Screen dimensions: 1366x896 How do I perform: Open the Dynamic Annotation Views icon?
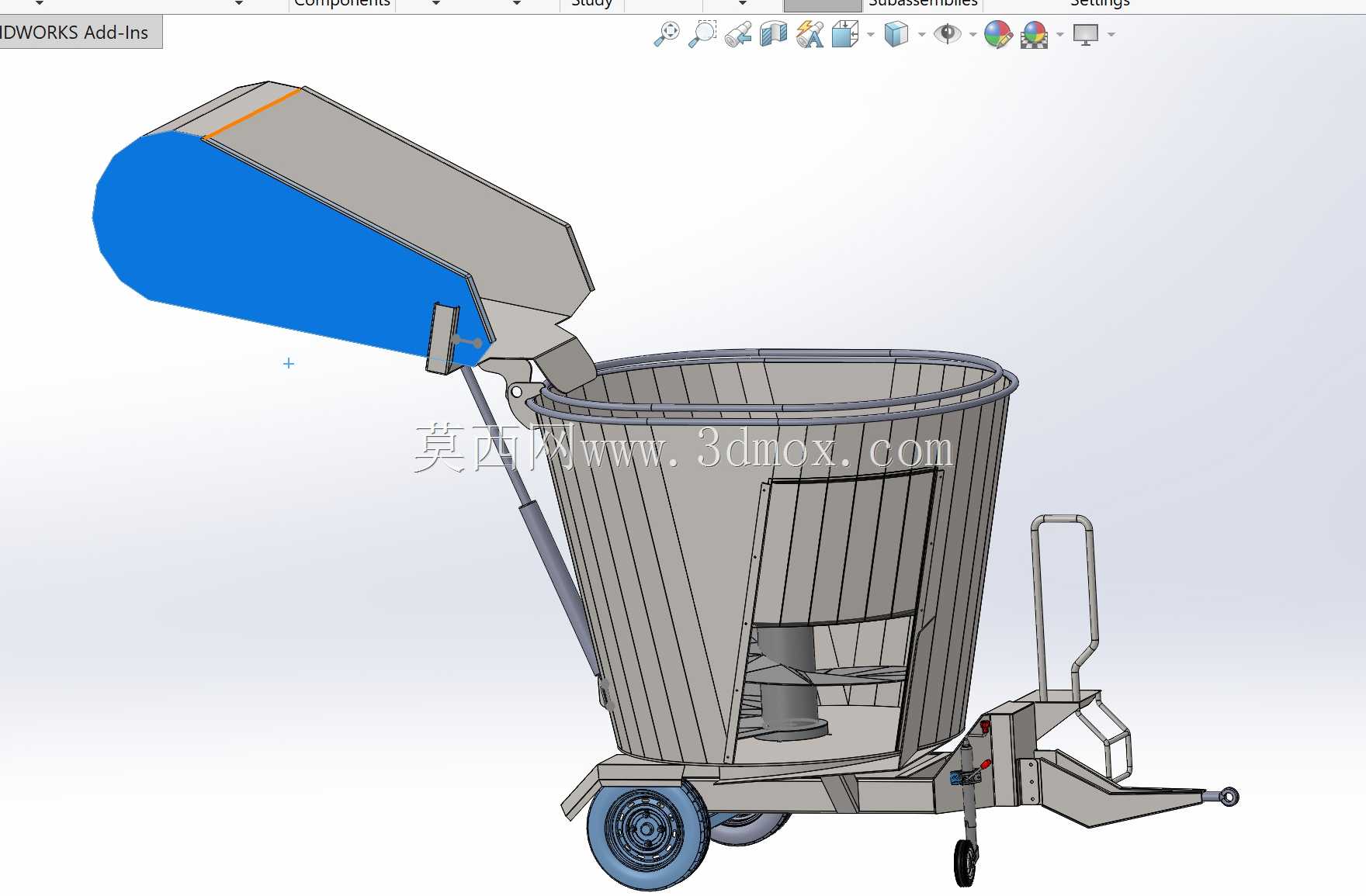[x=810, y=34]
